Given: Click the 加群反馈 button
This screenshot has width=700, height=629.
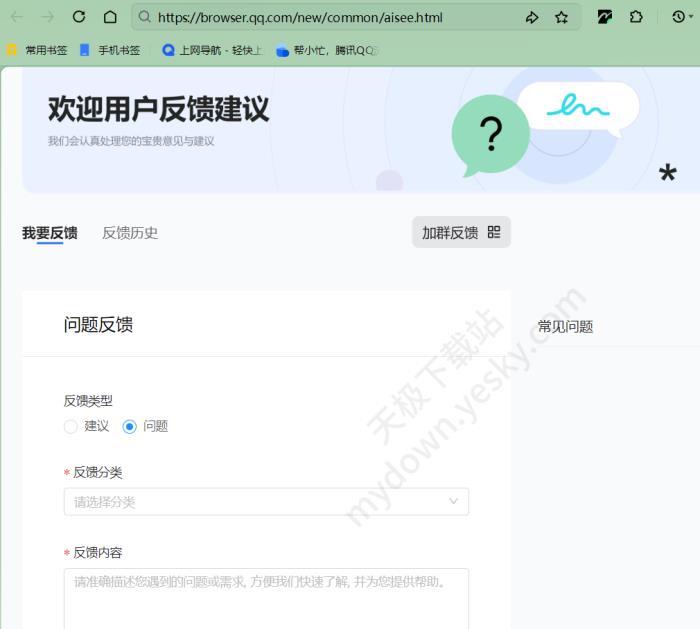Looking at the screenshot, I should 461,232.
